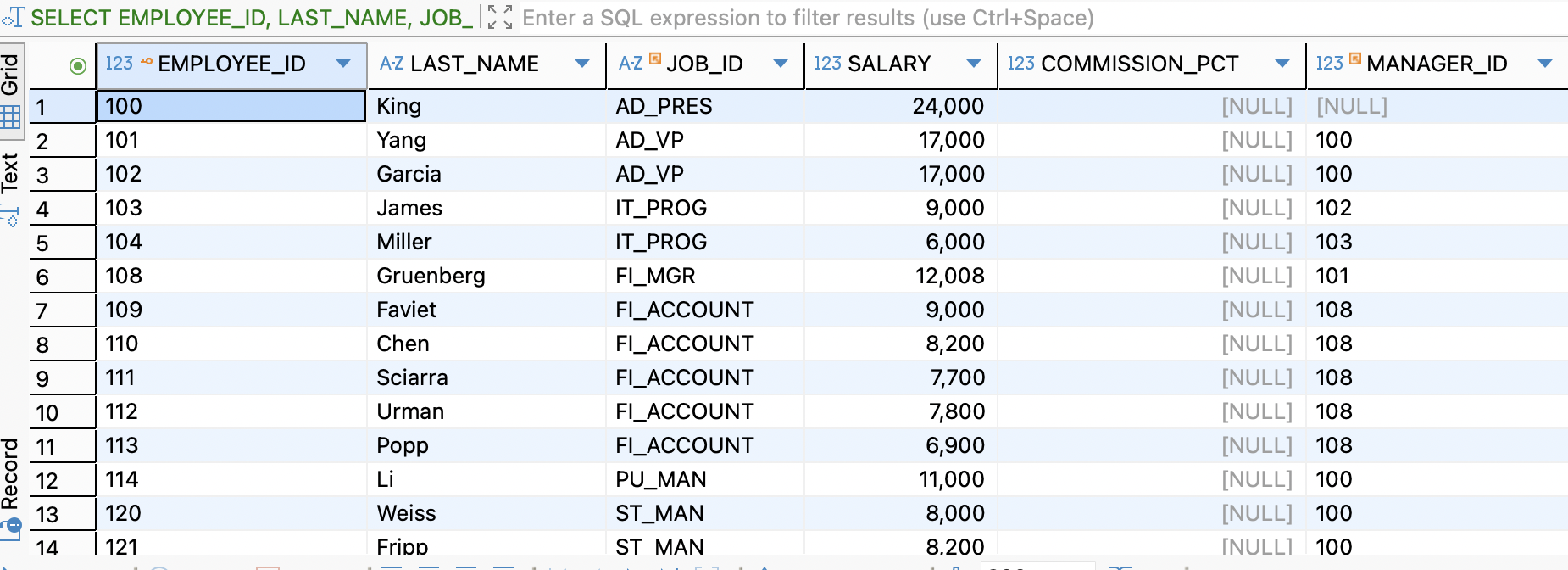Open the EMPLOYEE_ID column filter dropdown arrow
The image size is (1568, 570).
tap(343, 64)
